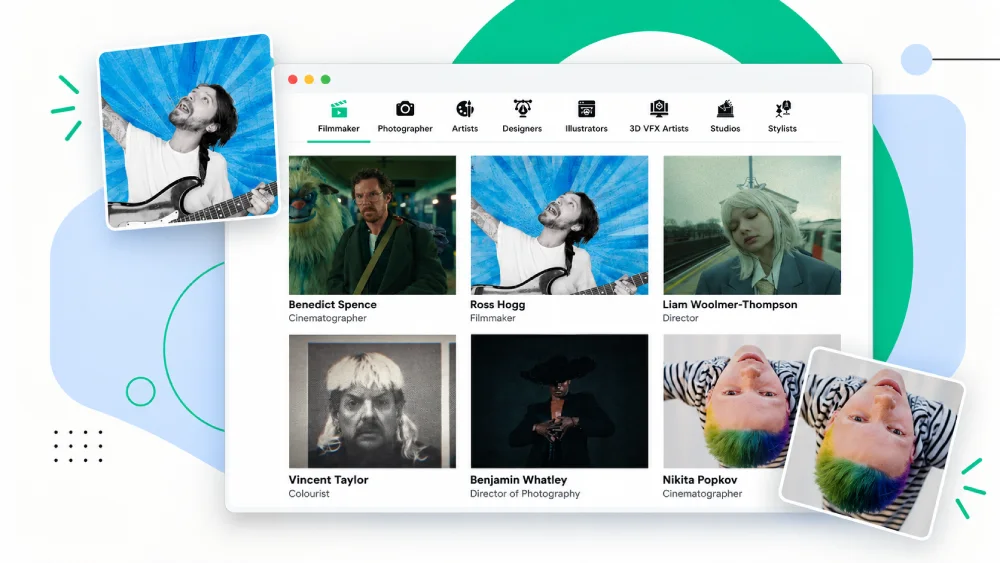This screenshot has height=563, width=1000.
Task: Click the 'Director' role text
Action: tap(680, 318)
